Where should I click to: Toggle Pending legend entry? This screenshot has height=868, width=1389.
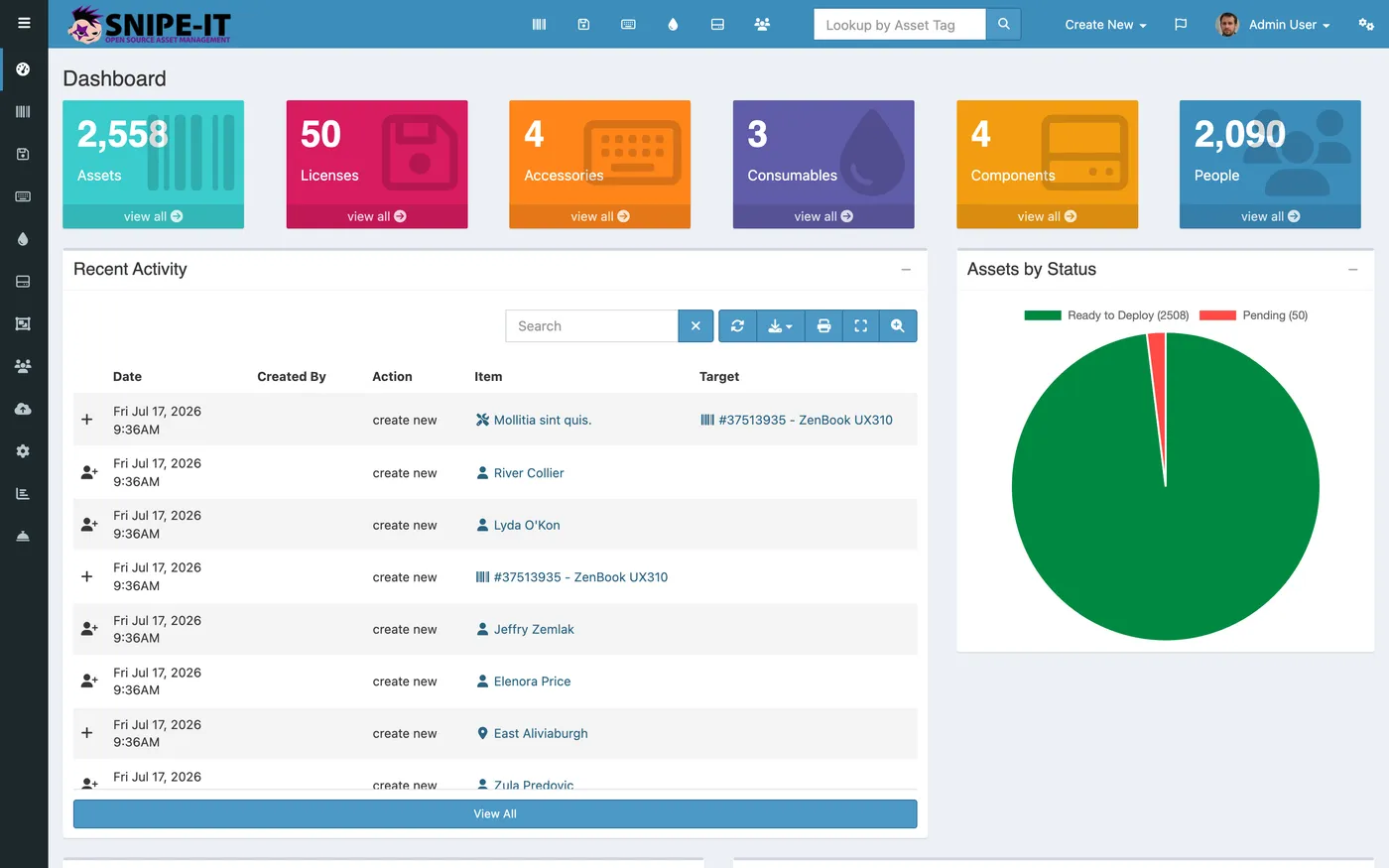(x=1253, y=315)
